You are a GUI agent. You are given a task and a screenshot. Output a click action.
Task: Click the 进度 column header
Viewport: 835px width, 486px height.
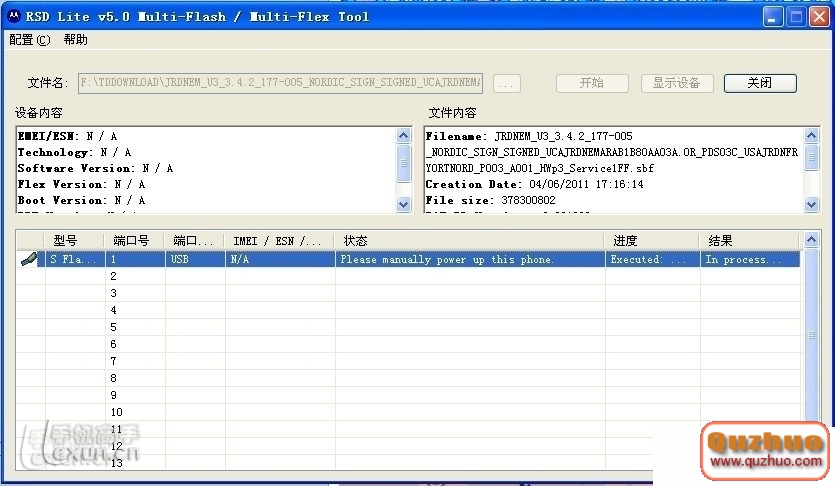pyautogui.click(x=652, y=241)
